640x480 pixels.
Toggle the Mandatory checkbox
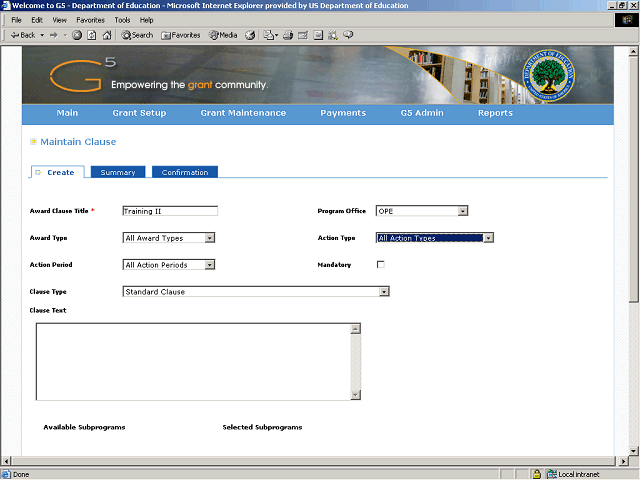(x=381, y=264)
